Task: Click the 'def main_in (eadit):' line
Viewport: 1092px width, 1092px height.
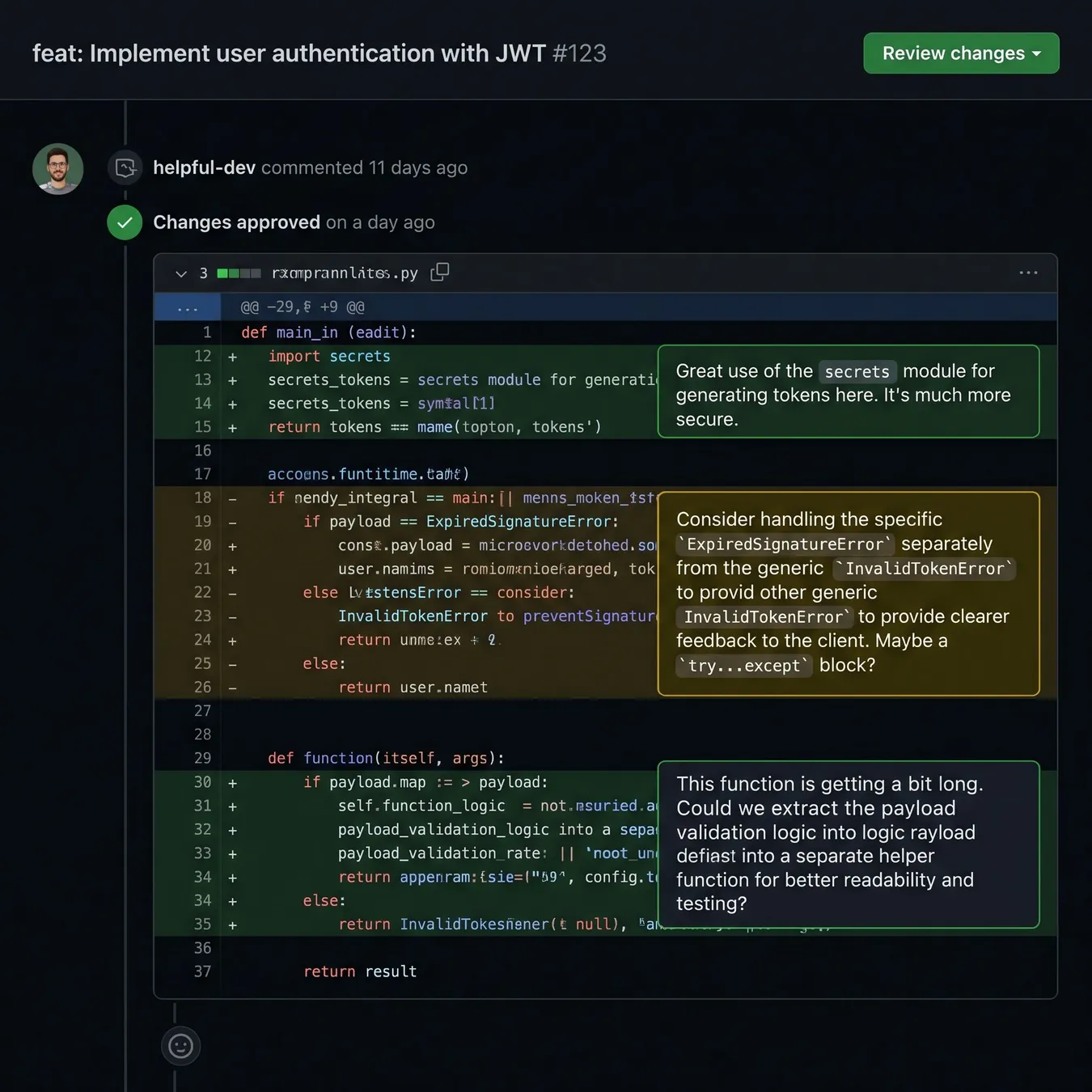Action: [328, 332]
